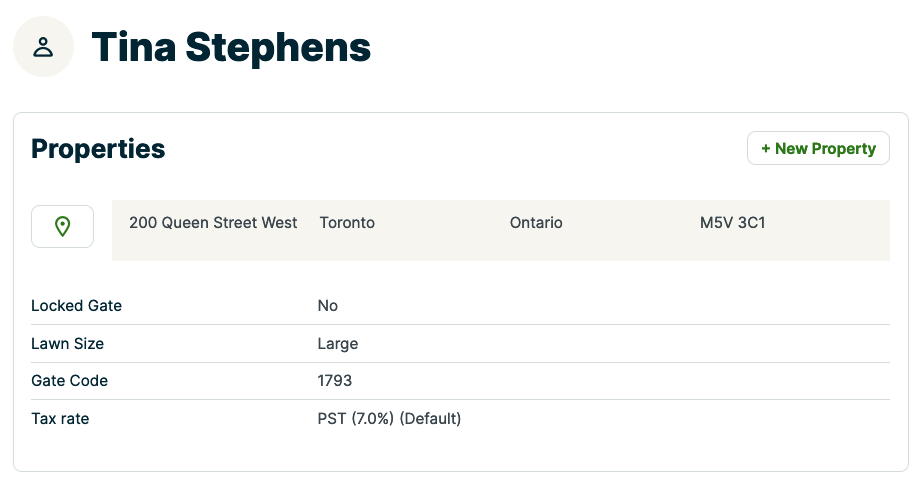Click the map pin location icon

click(x=62, y=226)
